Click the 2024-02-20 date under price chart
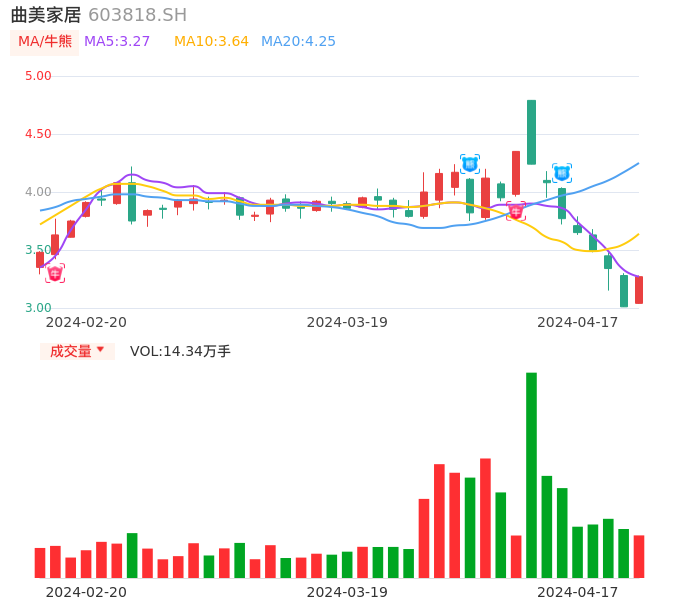Screen dimensions: 686x606 [x=86, y=322]
